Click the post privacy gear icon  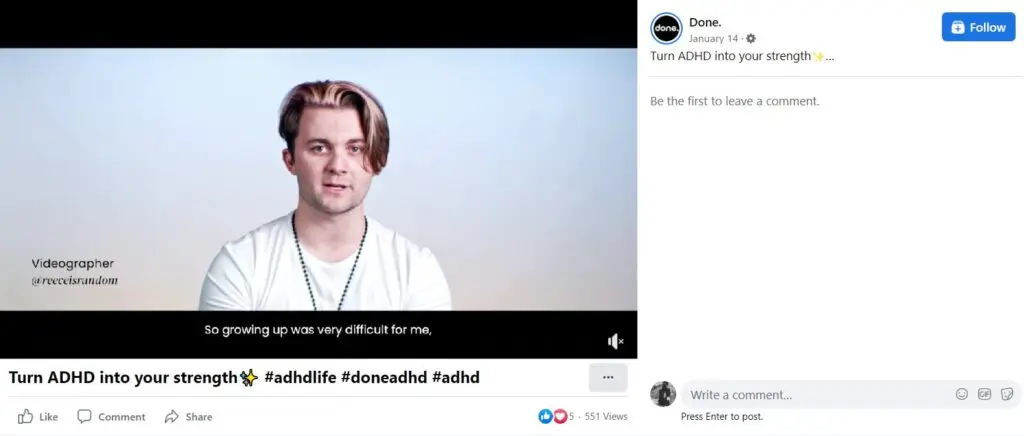(751, 39)
